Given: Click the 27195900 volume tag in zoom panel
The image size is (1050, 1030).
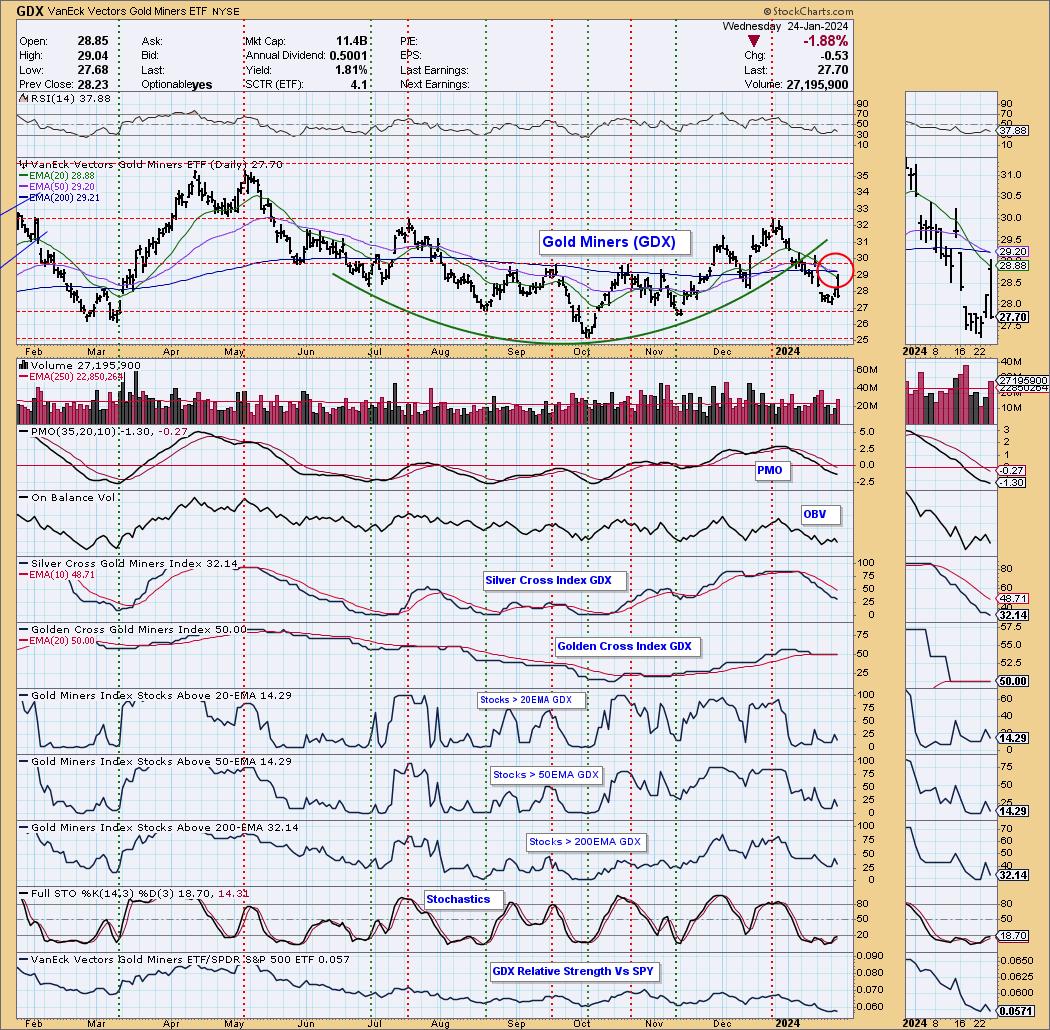Looking at the screenshot, I should click(1023, 380).
